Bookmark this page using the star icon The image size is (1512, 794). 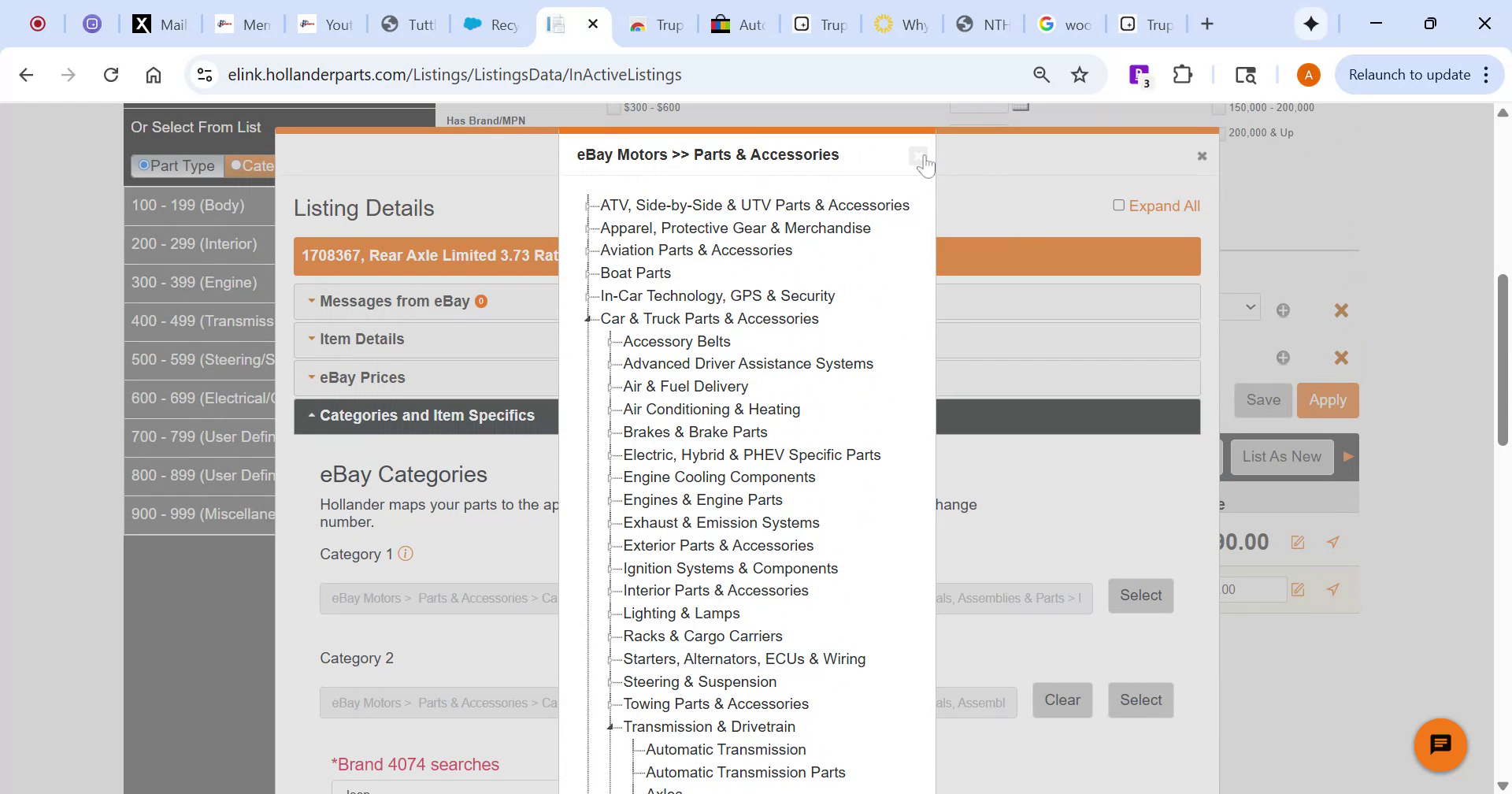1079,74
